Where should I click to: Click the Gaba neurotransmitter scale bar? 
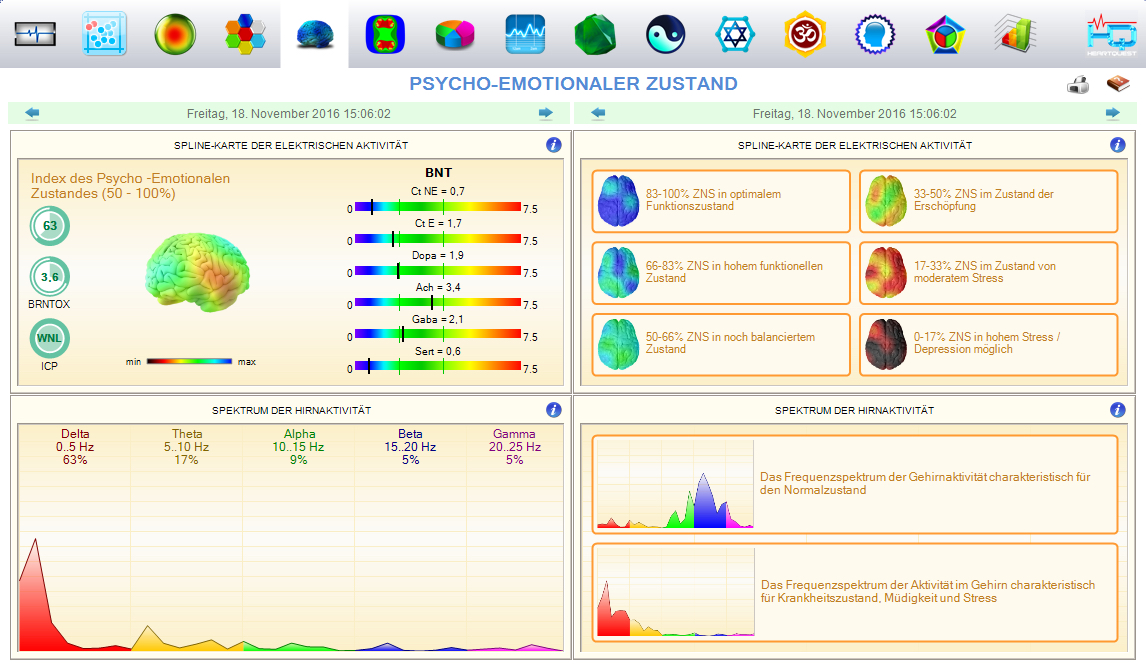pyautogui.click(x=438, y=335)
